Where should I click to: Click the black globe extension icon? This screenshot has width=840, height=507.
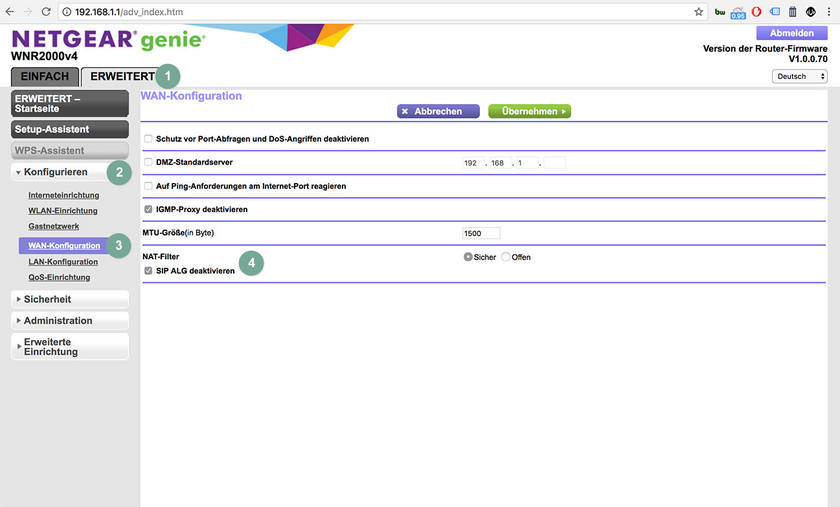pyautogui.click(x=811, y=12)
